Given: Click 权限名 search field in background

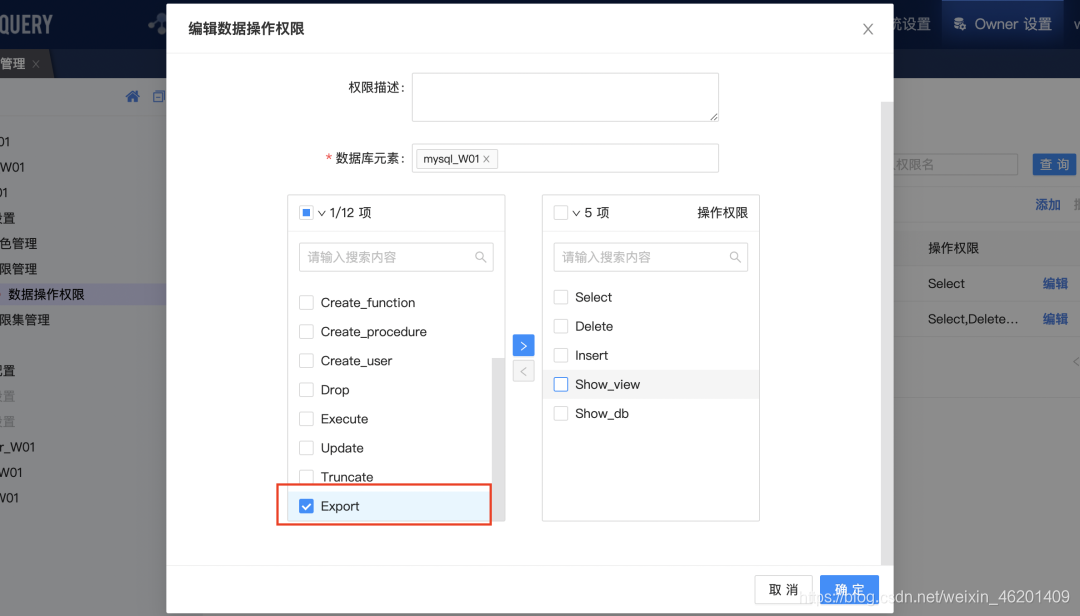Looking at the screenshot, I should point(955,165).
